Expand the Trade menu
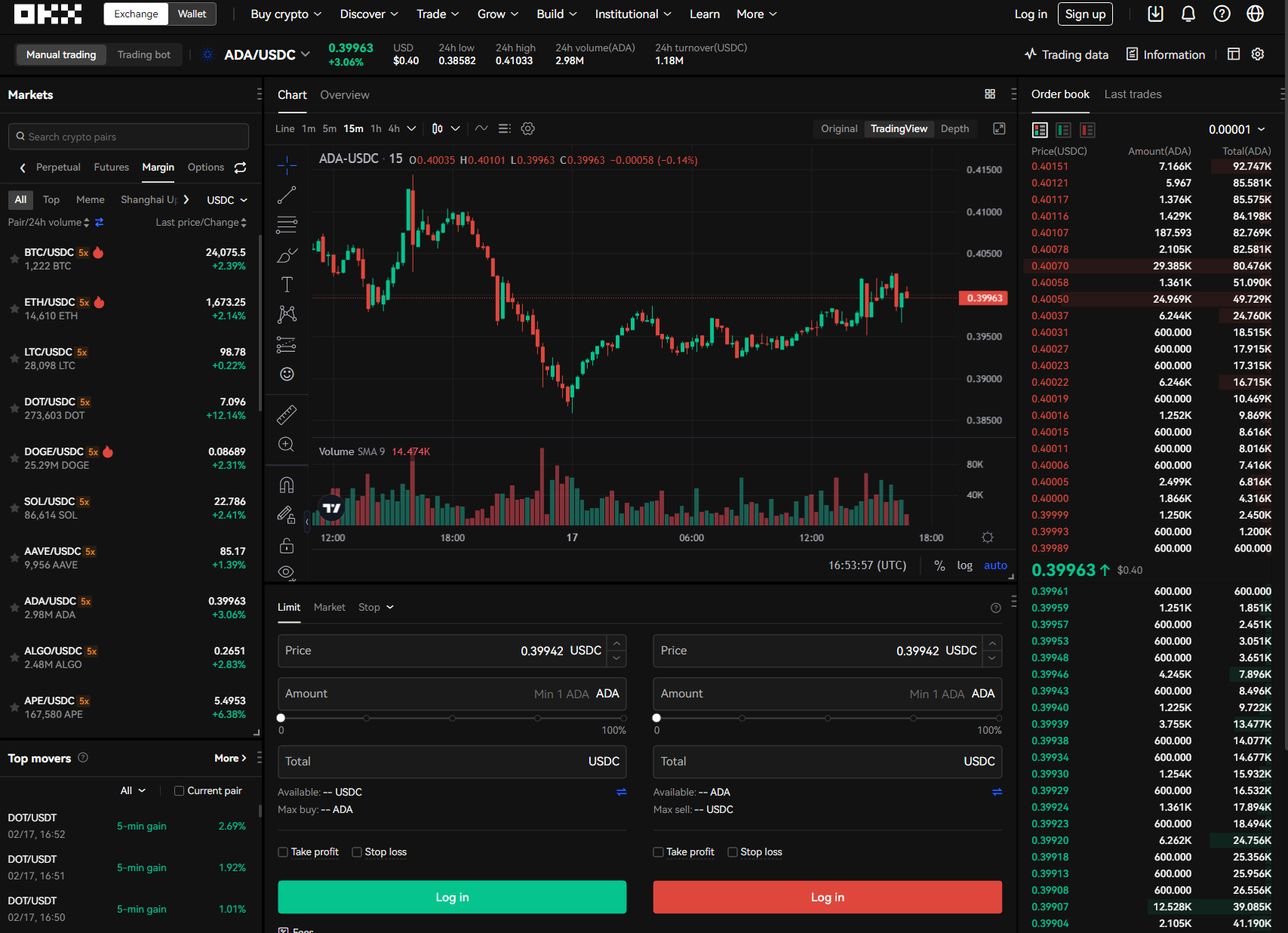This screenshot has width=1288, height=933. [x=438, y=14]
